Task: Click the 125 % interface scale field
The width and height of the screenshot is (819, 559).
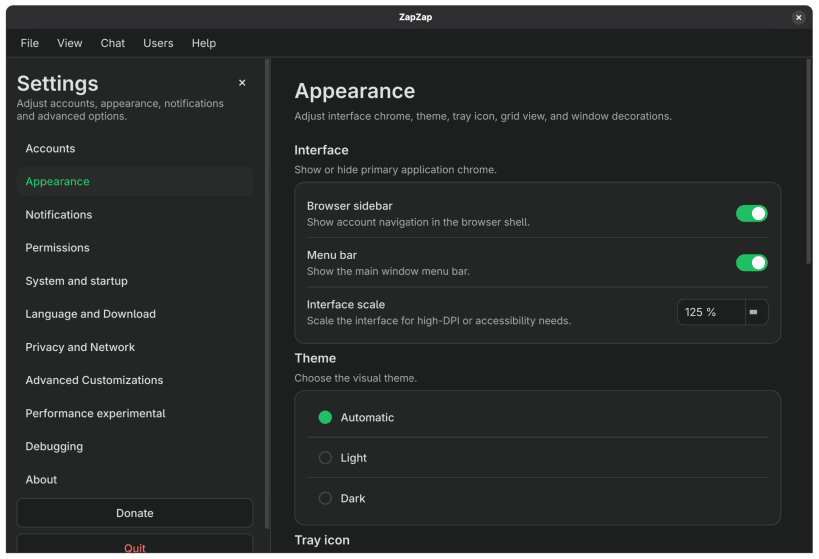Action: click(711, 312)
